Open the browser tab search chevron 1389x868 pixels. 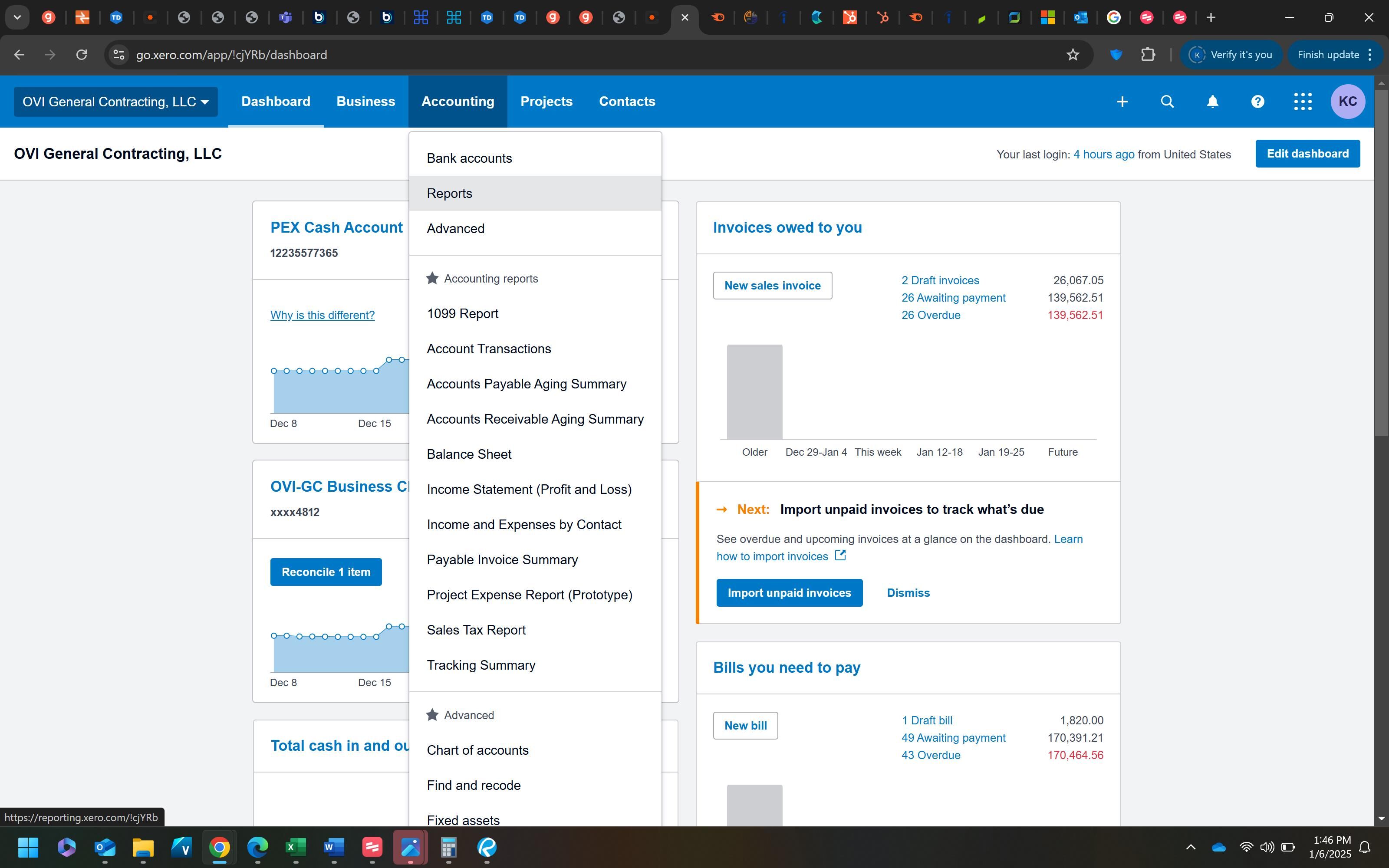[x=17, y=17]
